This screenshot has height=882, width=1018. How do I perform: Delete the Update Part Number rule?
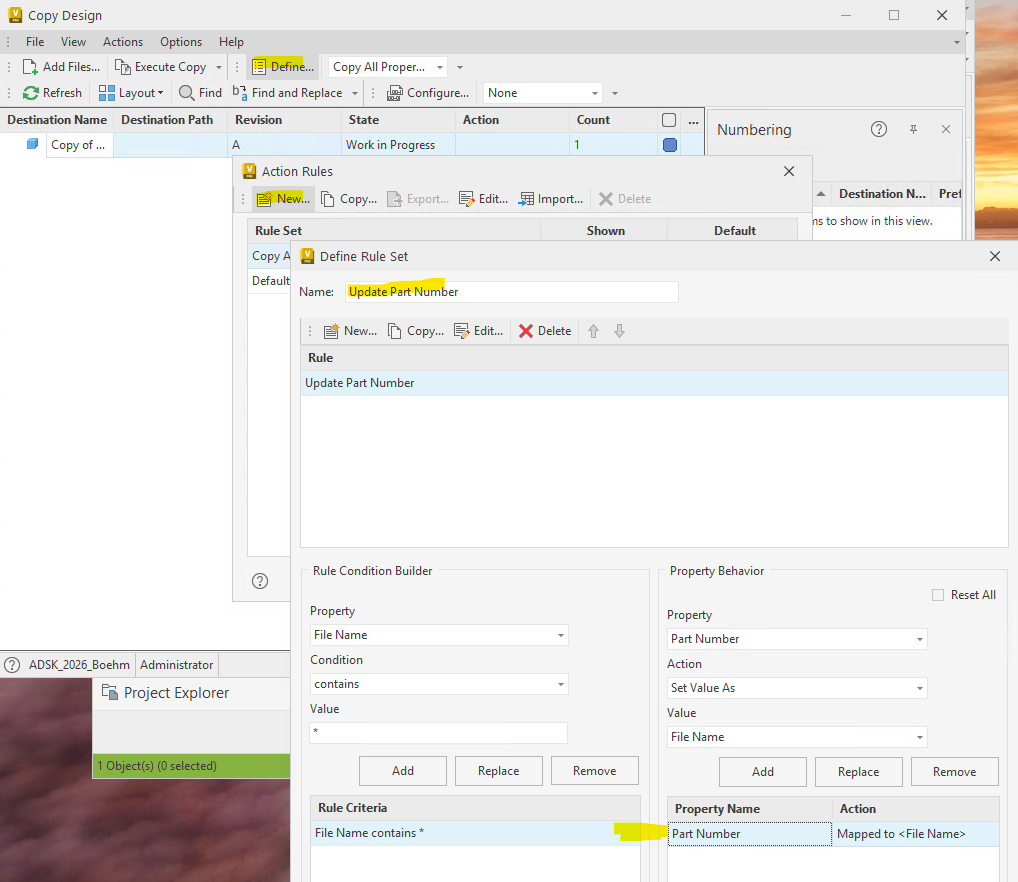(544, 330)
